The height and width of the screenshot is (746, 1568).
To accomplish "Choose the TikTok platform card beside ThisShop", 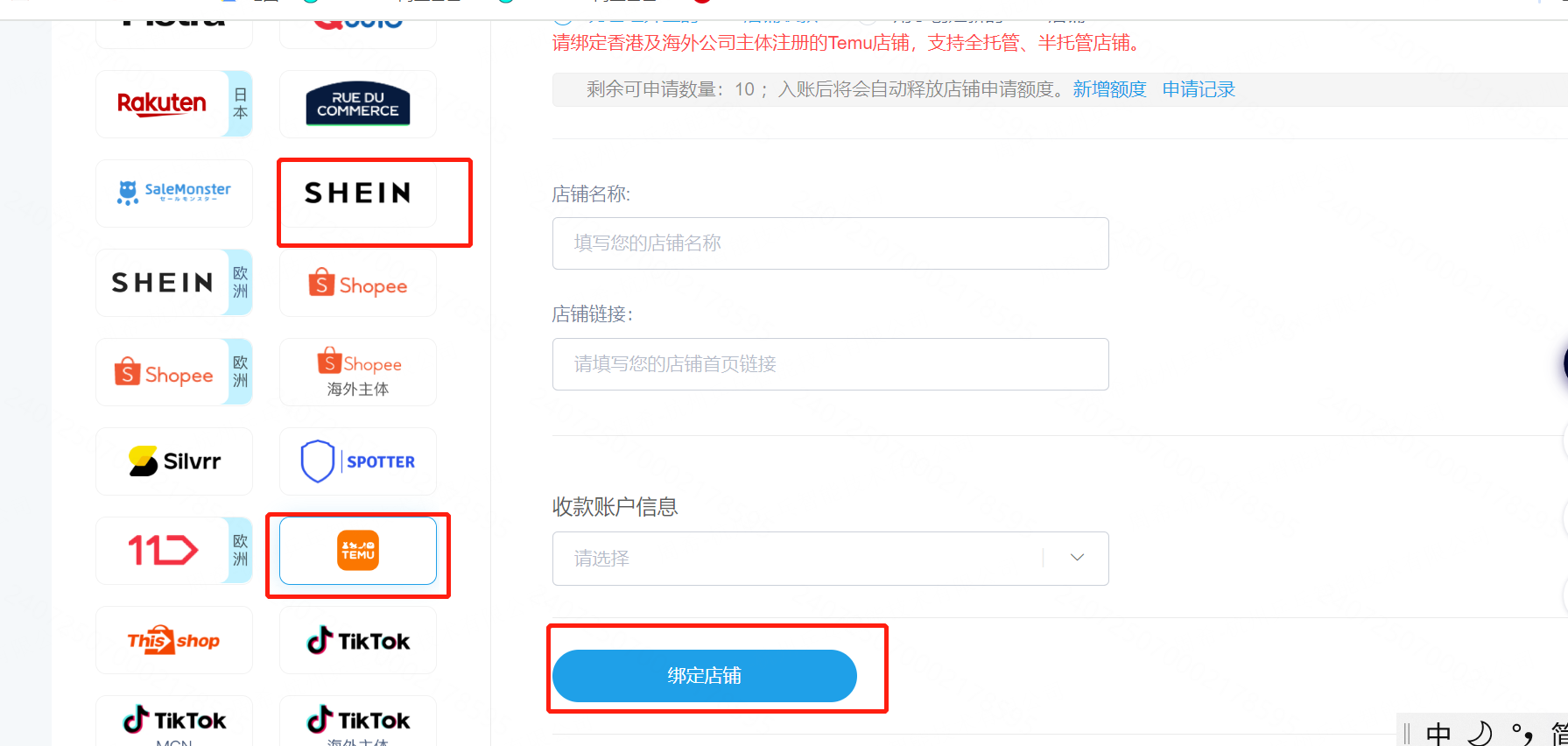I will pos(358,640).
